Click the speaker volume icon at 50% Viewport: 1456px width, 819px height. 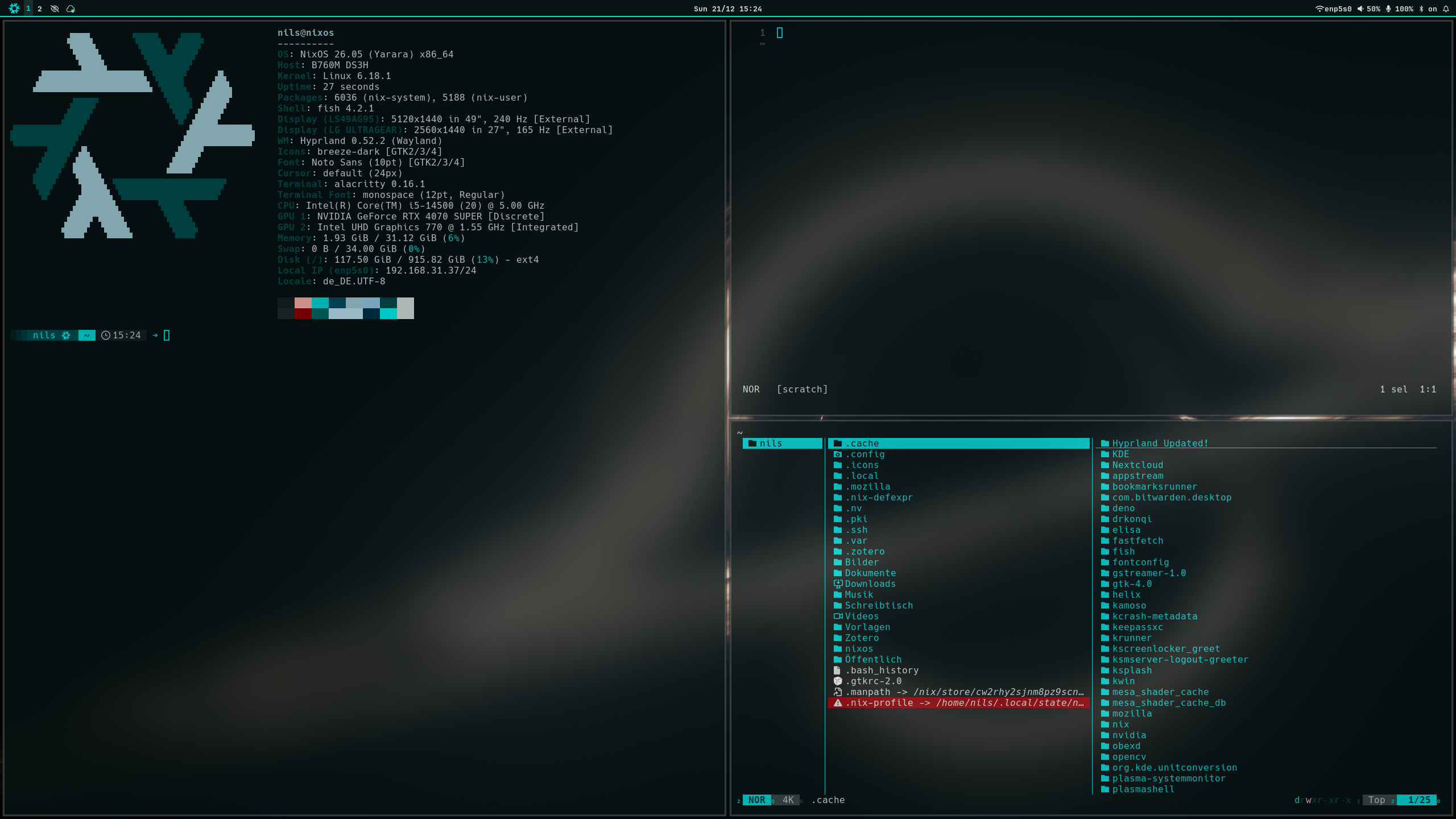[x=1360, y=9]
